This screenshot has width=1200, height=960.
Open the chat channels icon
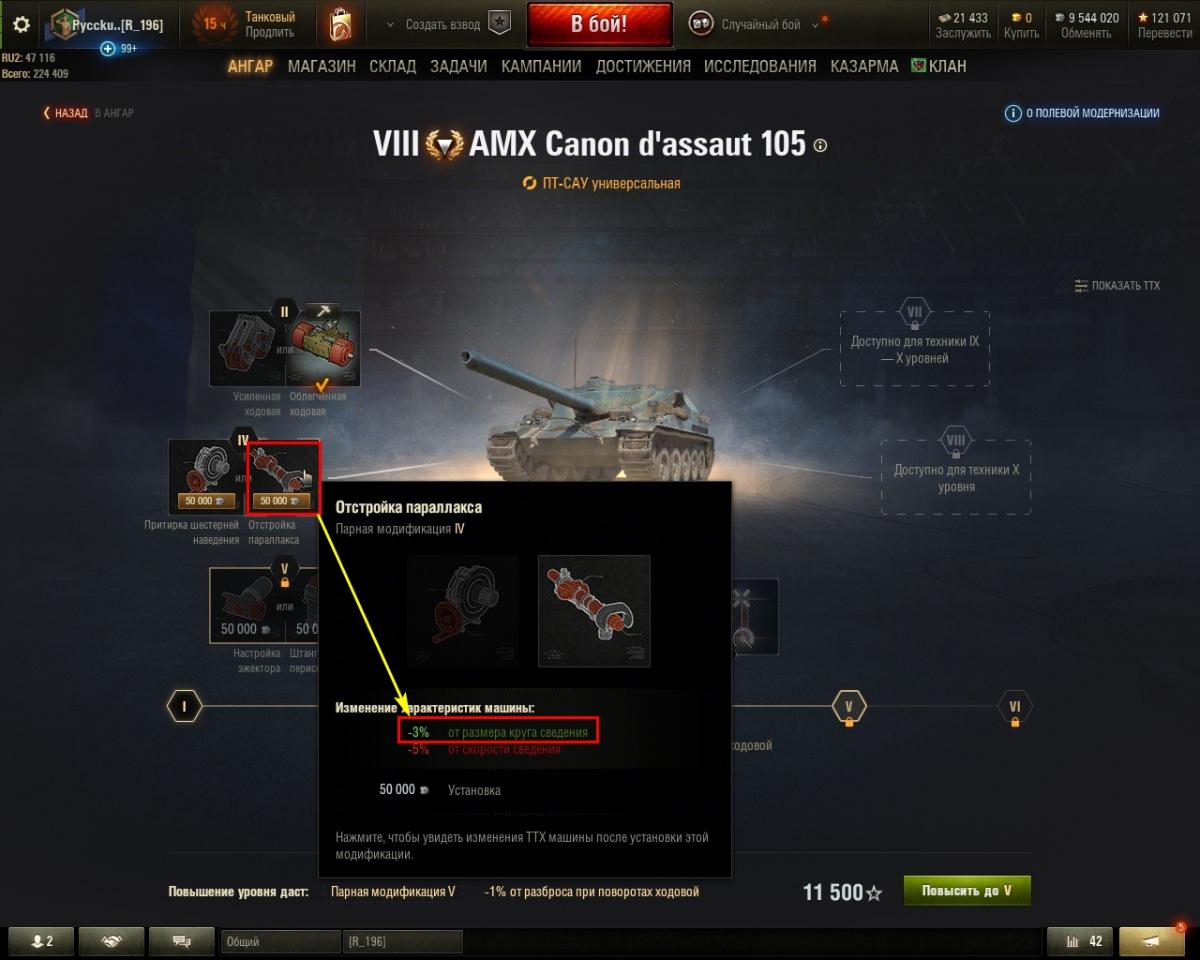click(x=182, y=941)
